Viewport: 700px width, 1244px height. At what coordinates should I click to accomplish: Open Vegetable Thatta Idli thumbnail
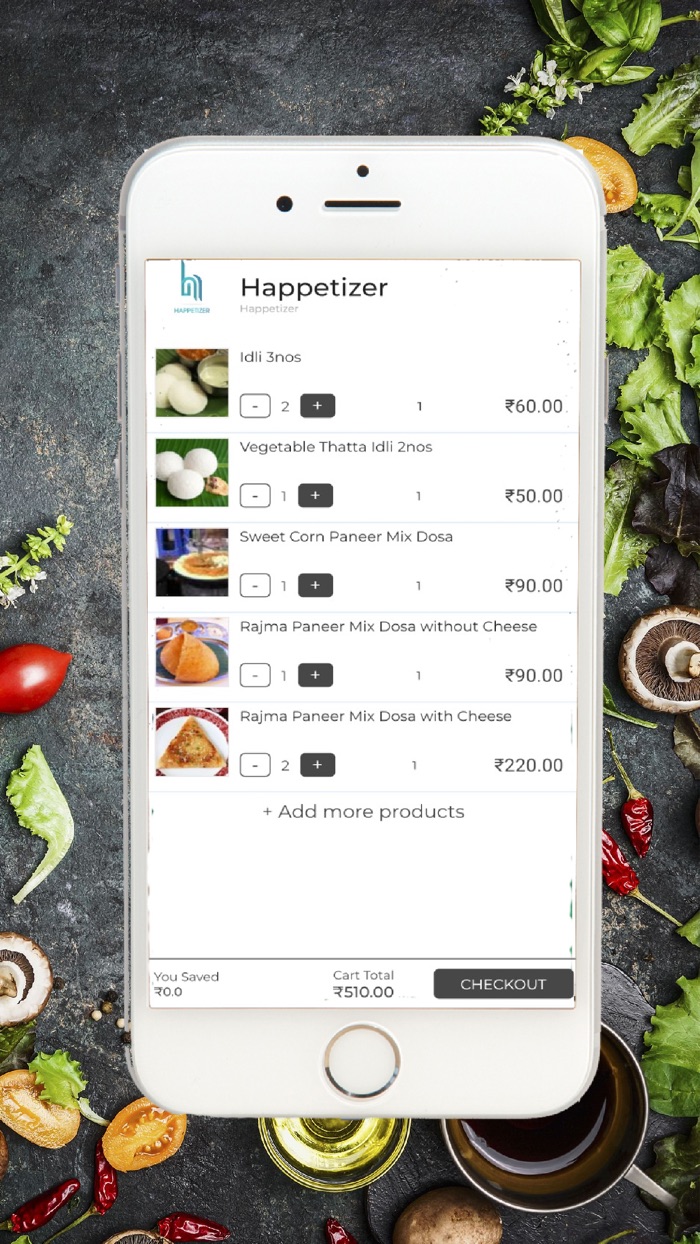(x=192, y=473)
